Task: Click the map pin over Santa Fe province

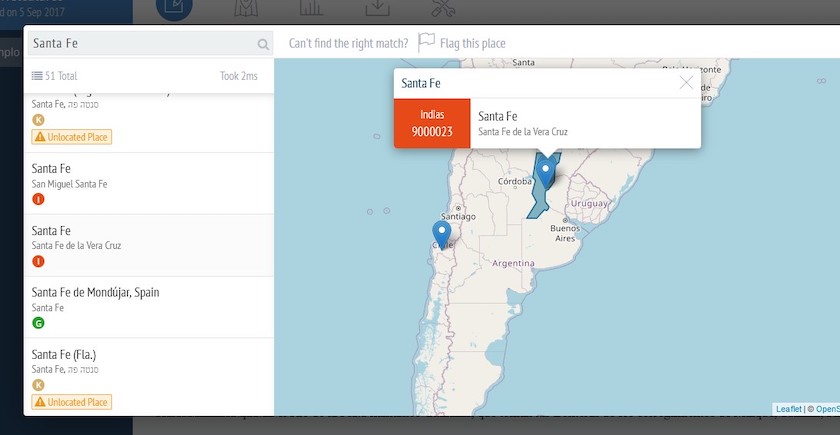Action: (546, 172)
